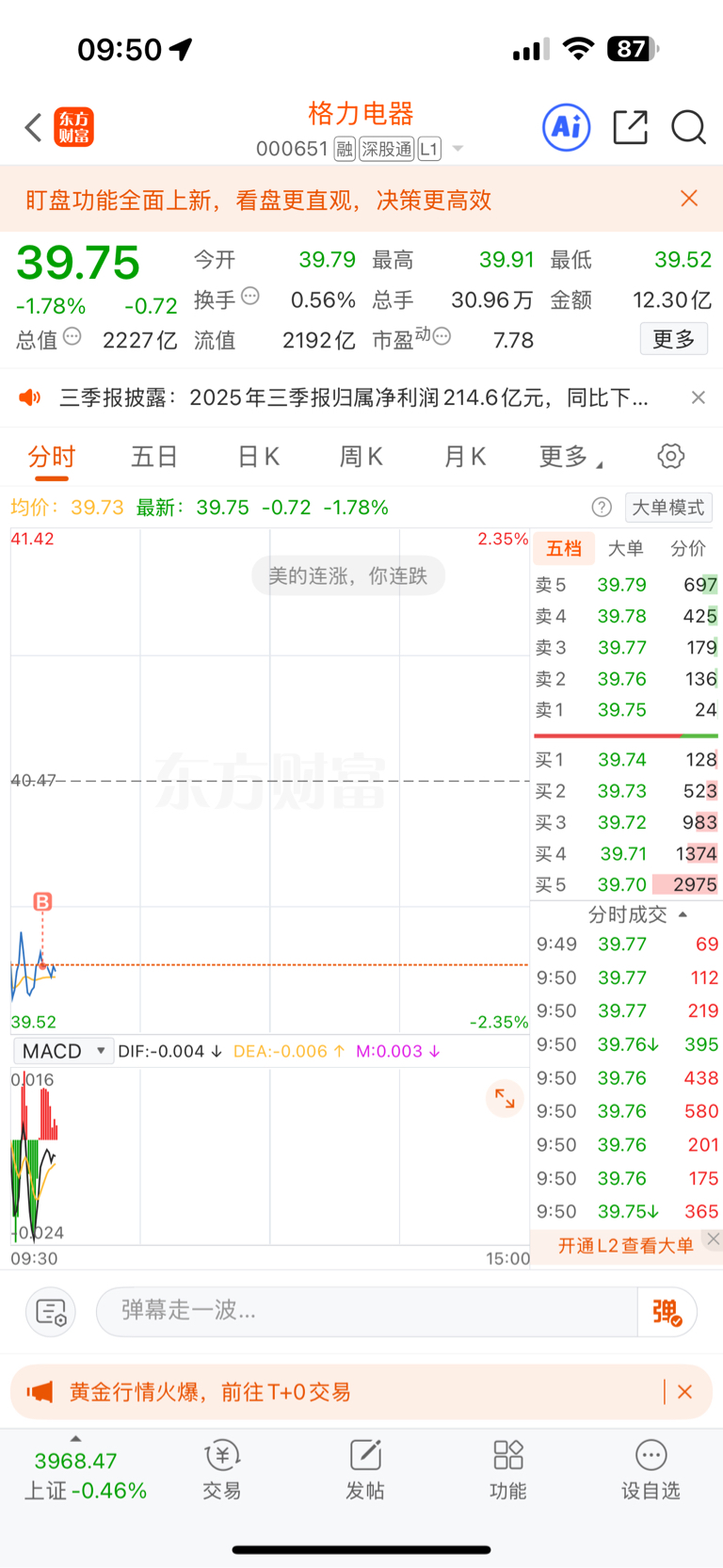Switch to the 月K tab
The width and height of the screenshot is (723, 1568).
point(464,457)
